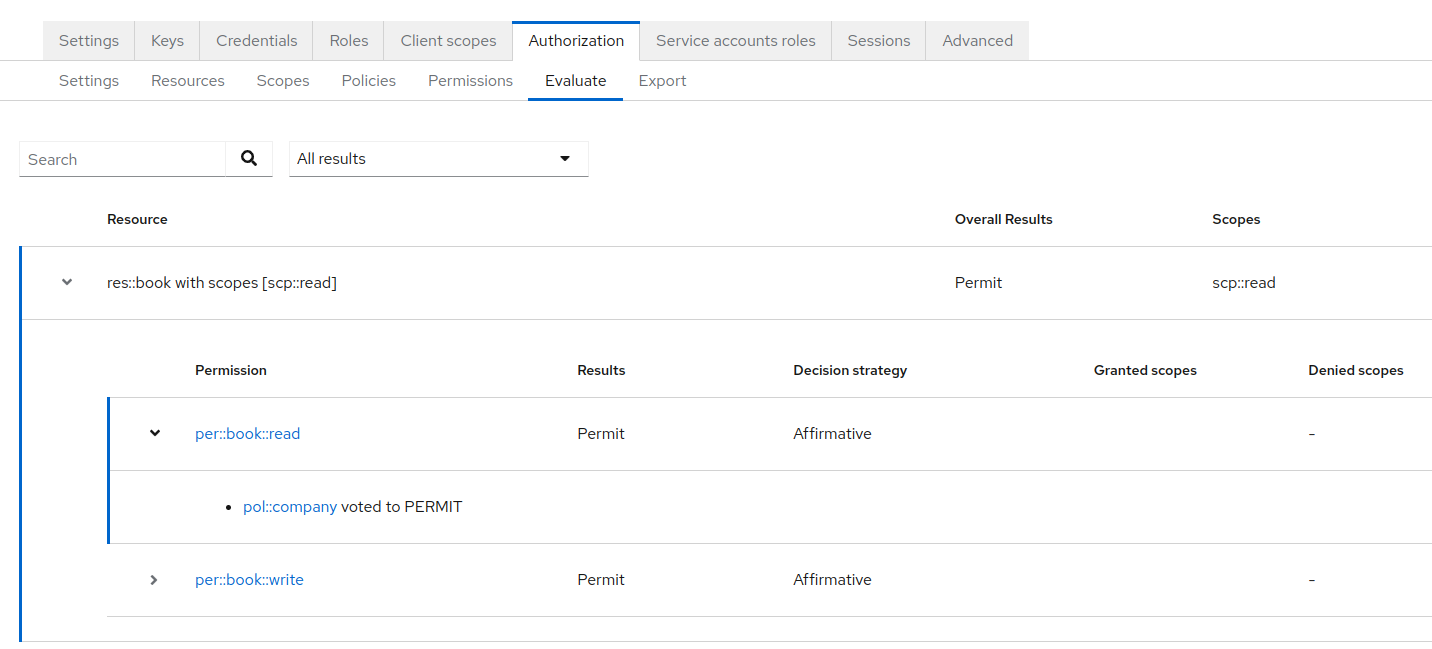Open the Export sub-tab
Screen dimensions: 1432x649
[662, 81]
